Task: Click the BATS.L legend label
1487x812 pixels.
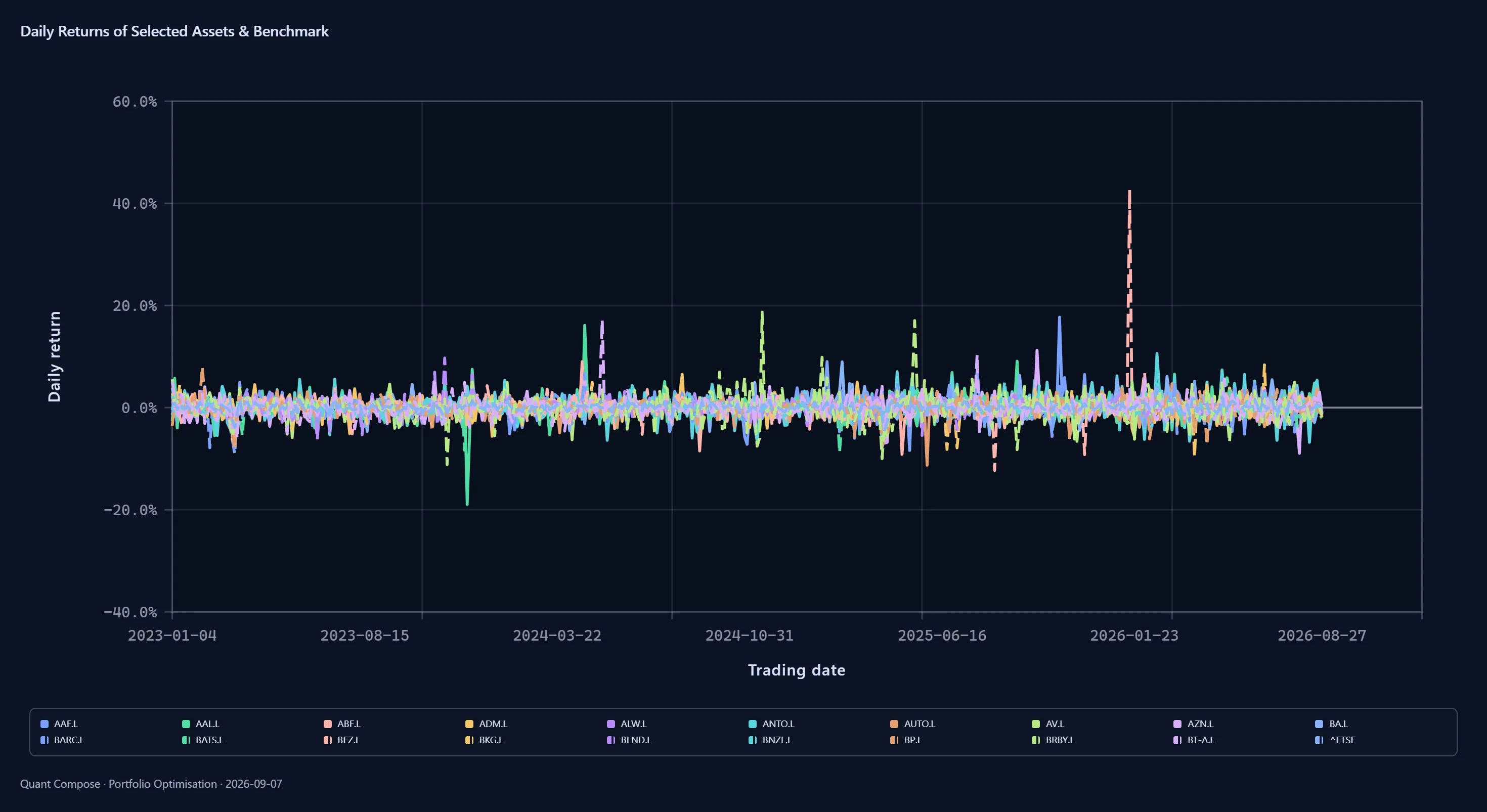Action: (x=209, y=740)
